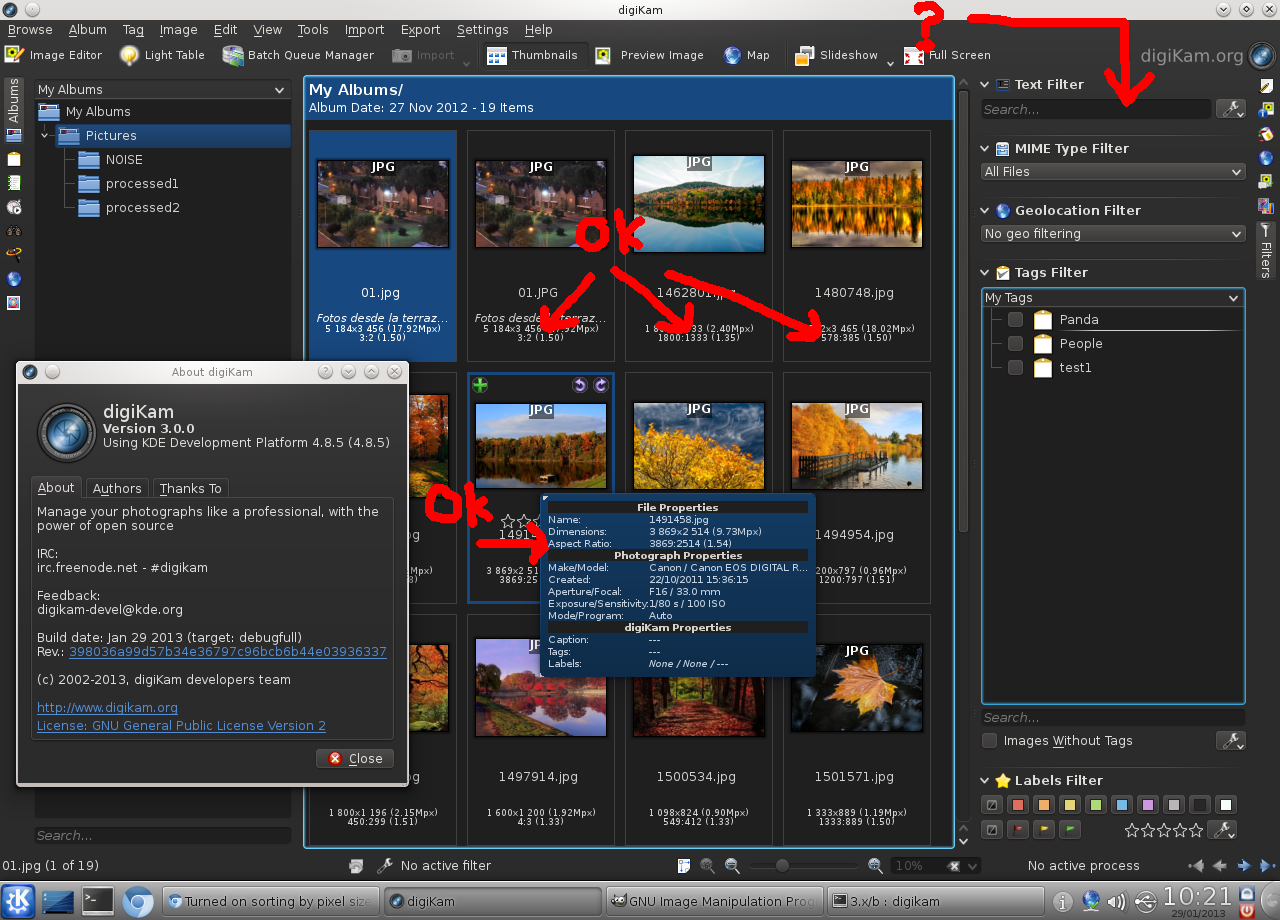Image resolution: width=1280 pixels, height=920 pixels.
Task: Show the Map view from toolbar
Action: (x=747, y=55)
